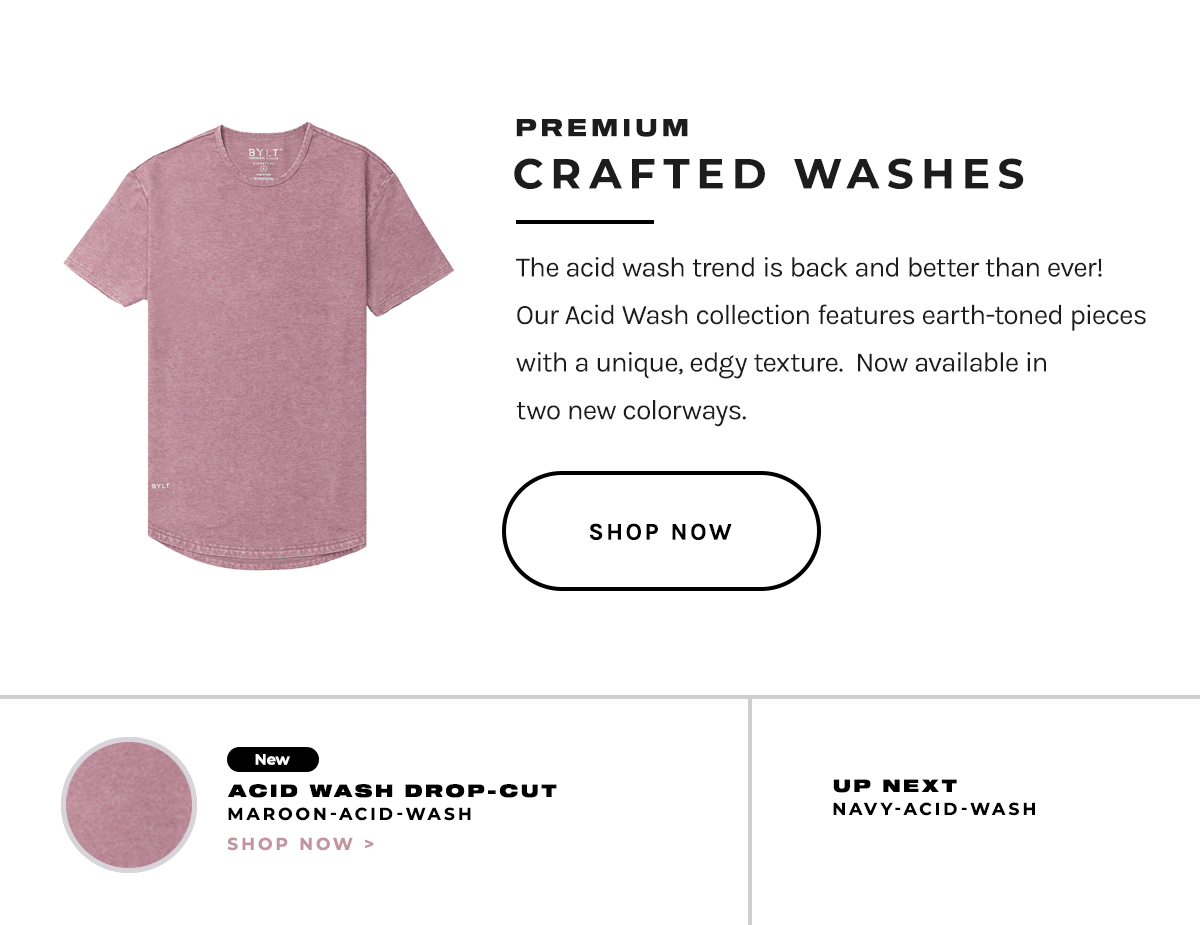Image resolution: width=1200 pixels, height=925 pixels.
Task: Click the arrow after SHOP NOW text
Action: pos(368,844)
